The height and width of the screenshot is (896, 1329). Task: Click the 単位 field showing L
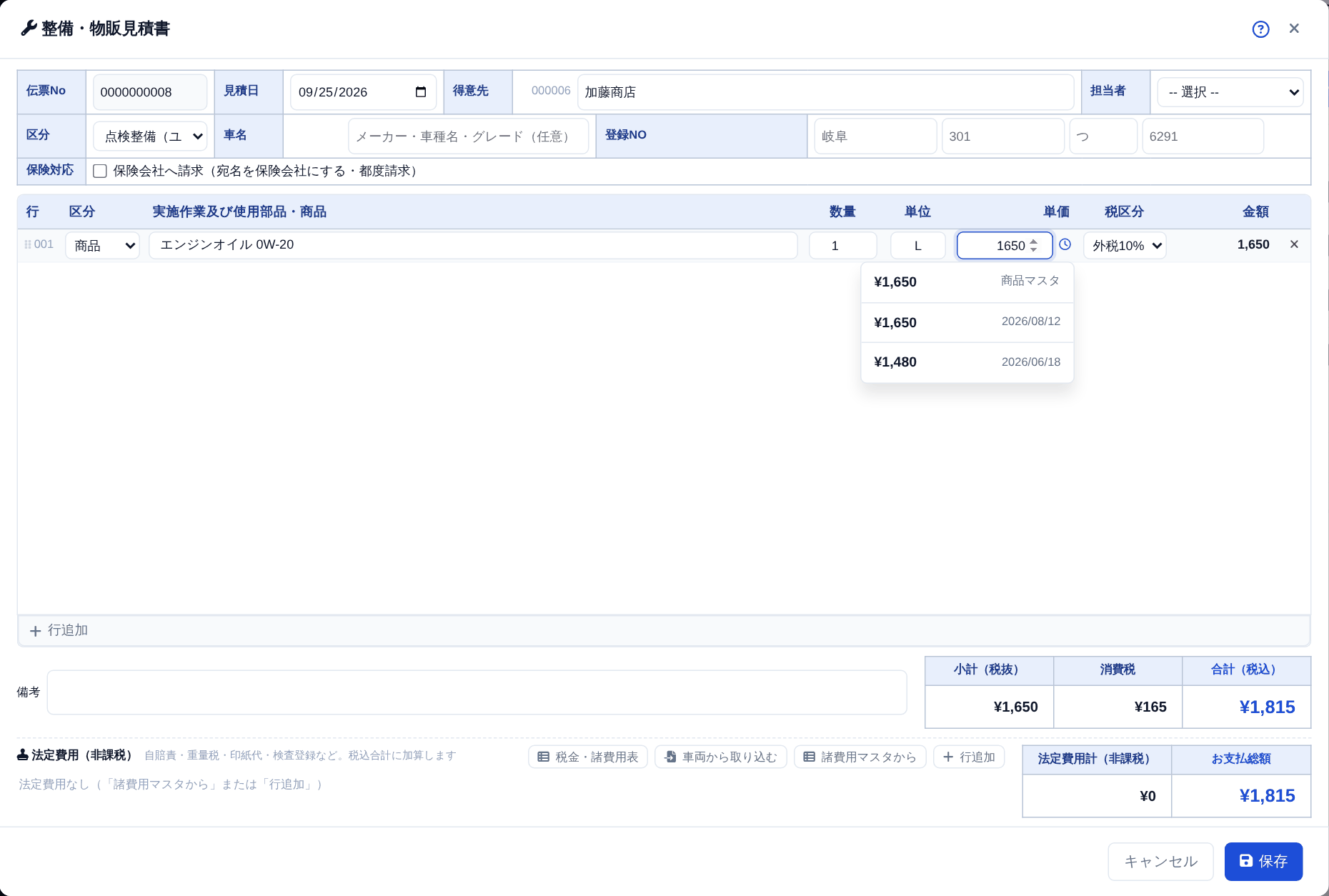click(x=917, y=245)
